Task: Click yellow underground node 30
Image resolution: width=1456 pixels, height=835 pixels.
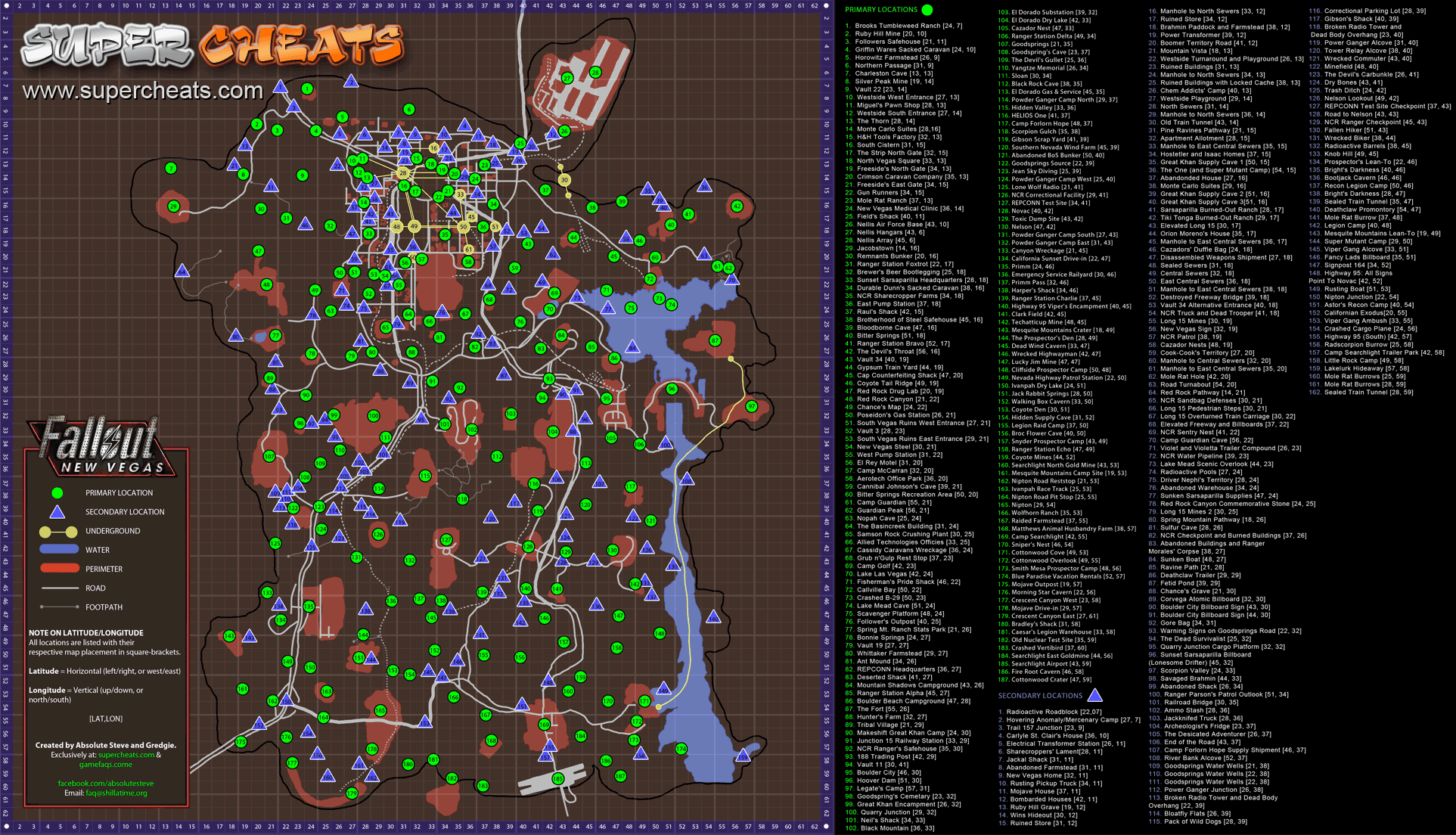Action: [564, 180]
